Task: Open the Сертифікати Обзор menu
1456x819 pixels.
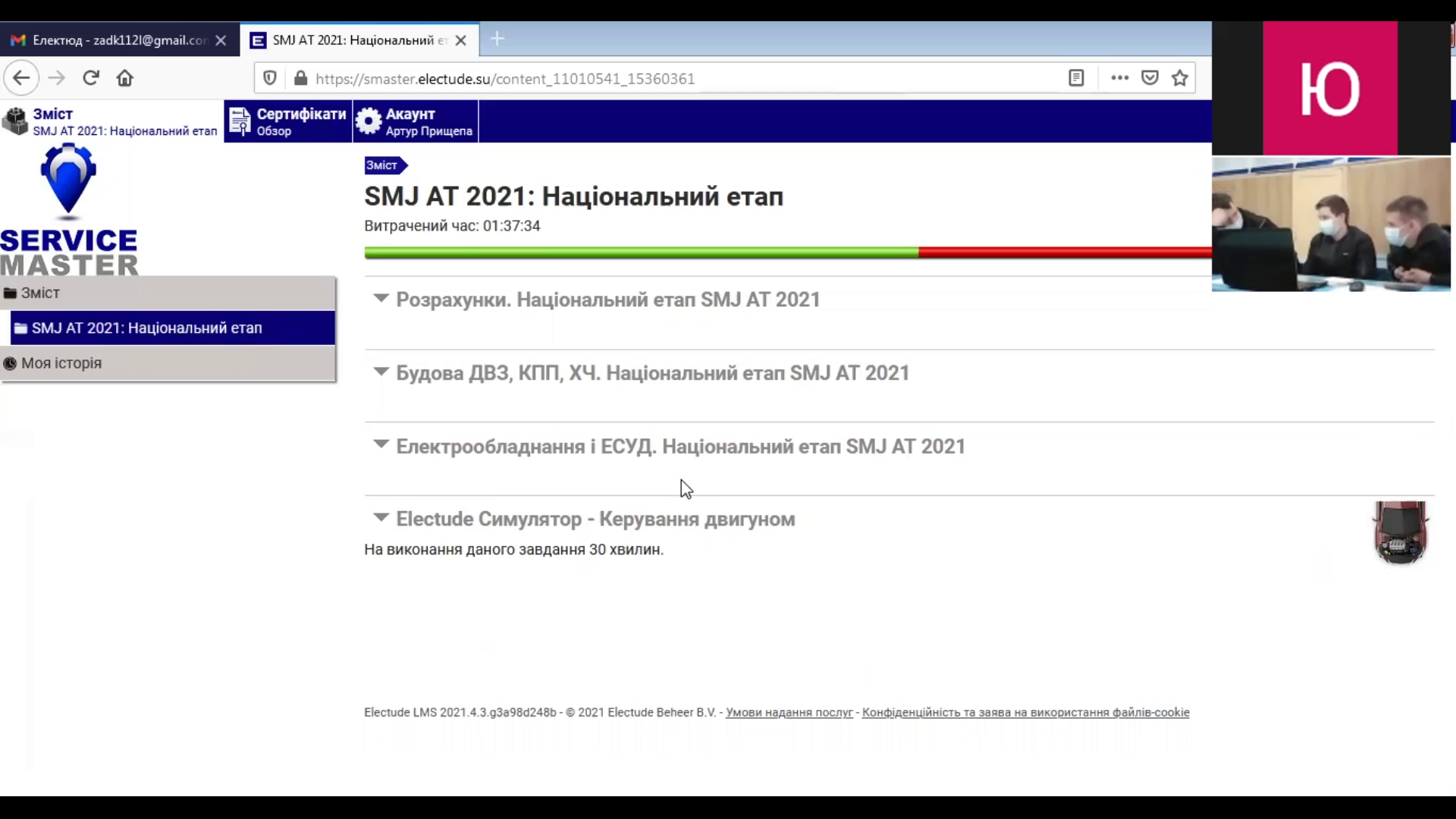Action: click(288, 121)
